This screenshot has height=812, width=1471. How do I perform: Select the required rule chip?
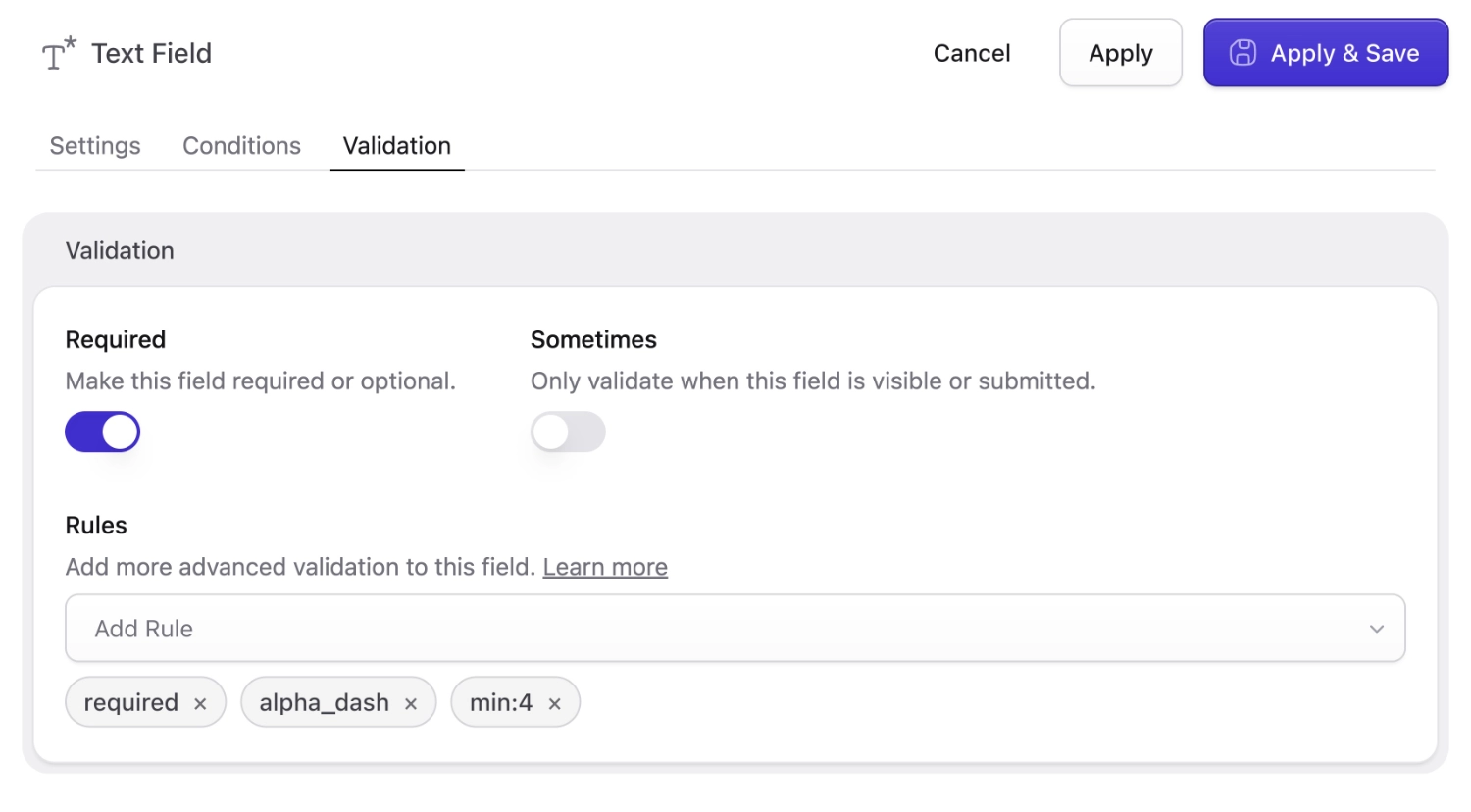(x=130, y=702)
